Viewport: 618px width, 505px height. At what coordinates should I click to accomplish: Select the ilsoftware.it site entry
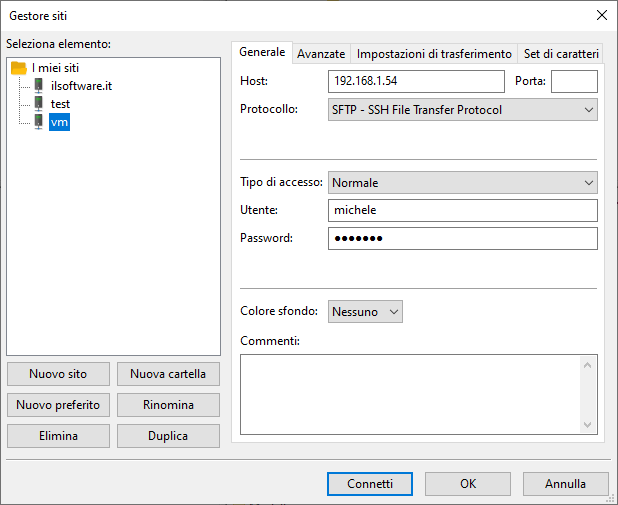pos(81,86)
